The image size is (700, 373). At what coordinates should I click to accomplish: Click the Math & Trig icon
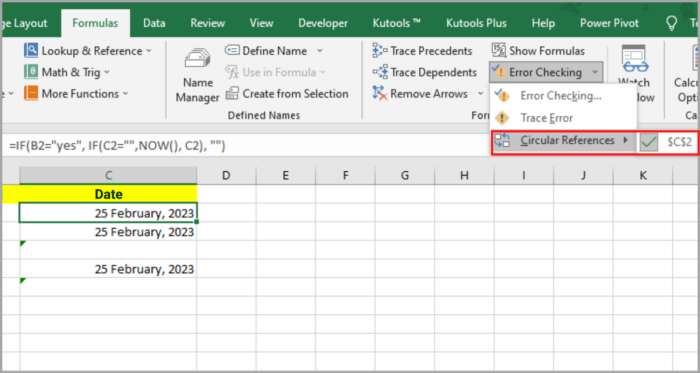click(x=31, y=72)
